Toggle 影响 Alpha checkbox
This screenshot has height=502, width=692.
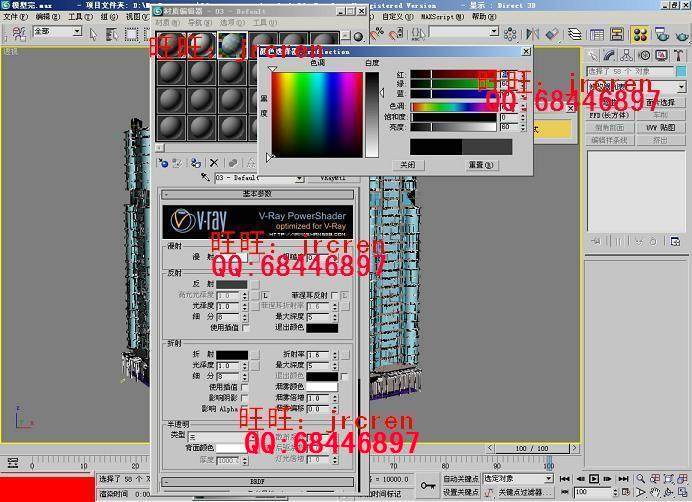244,409
